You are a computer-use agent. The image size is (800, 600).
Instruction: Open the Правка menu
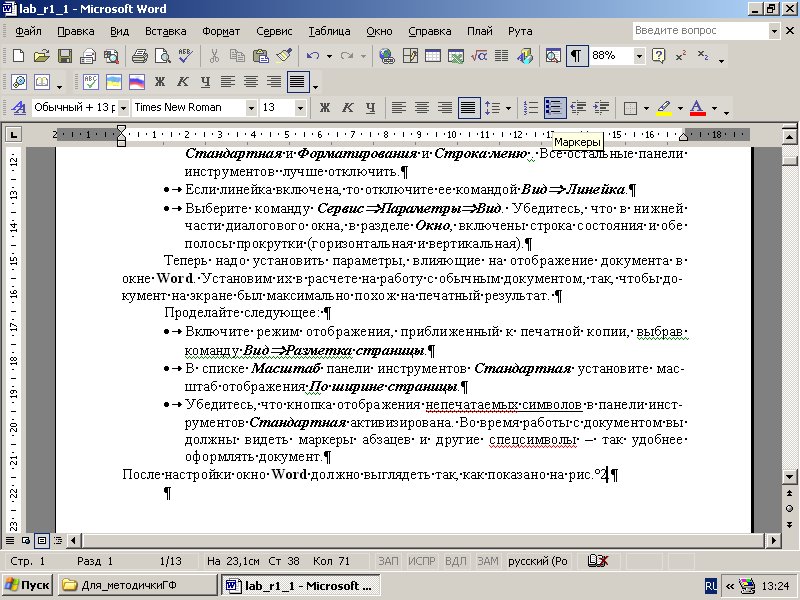point(76,31)
